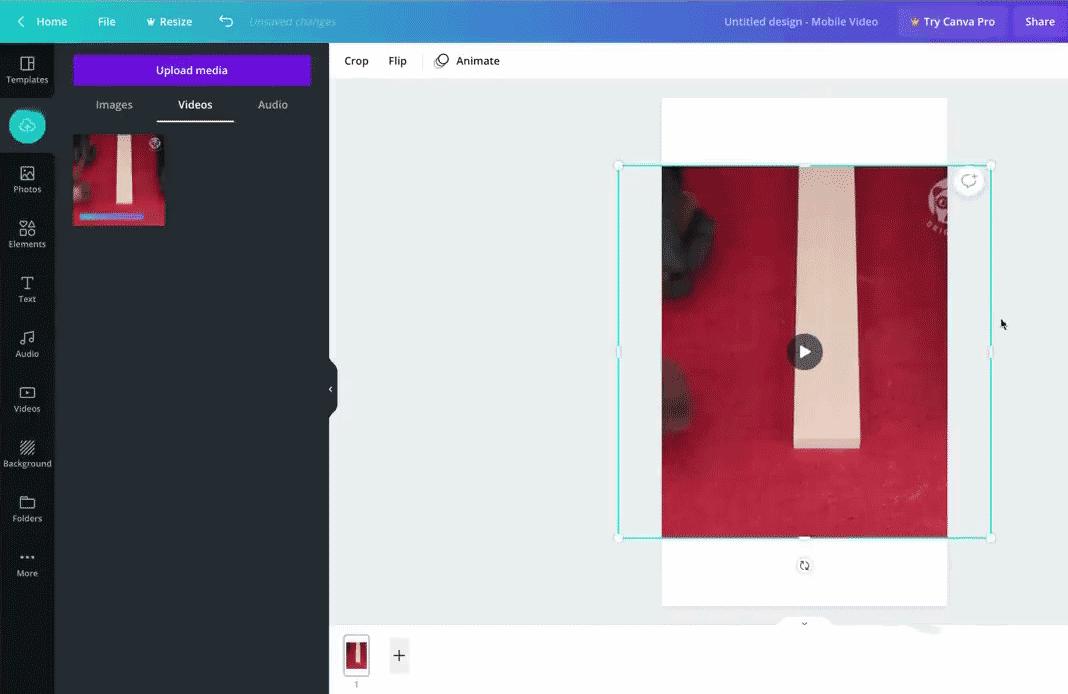Select the uploaded video thumbnail
This screenshot has height=694, width=1068.
pos(119,180)
